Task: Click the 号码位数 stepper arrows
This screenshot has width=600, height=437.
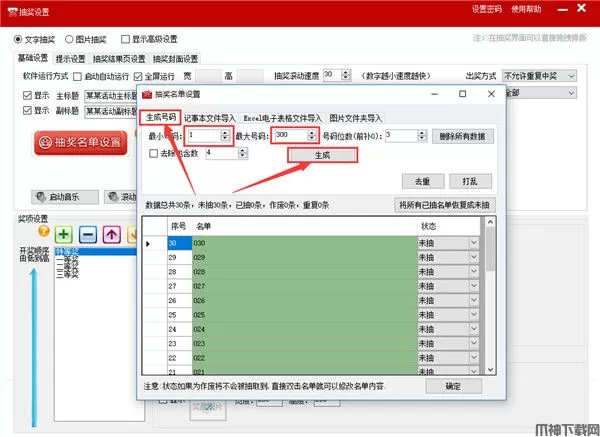Action: pyautogui.click(x=422, y=135)
